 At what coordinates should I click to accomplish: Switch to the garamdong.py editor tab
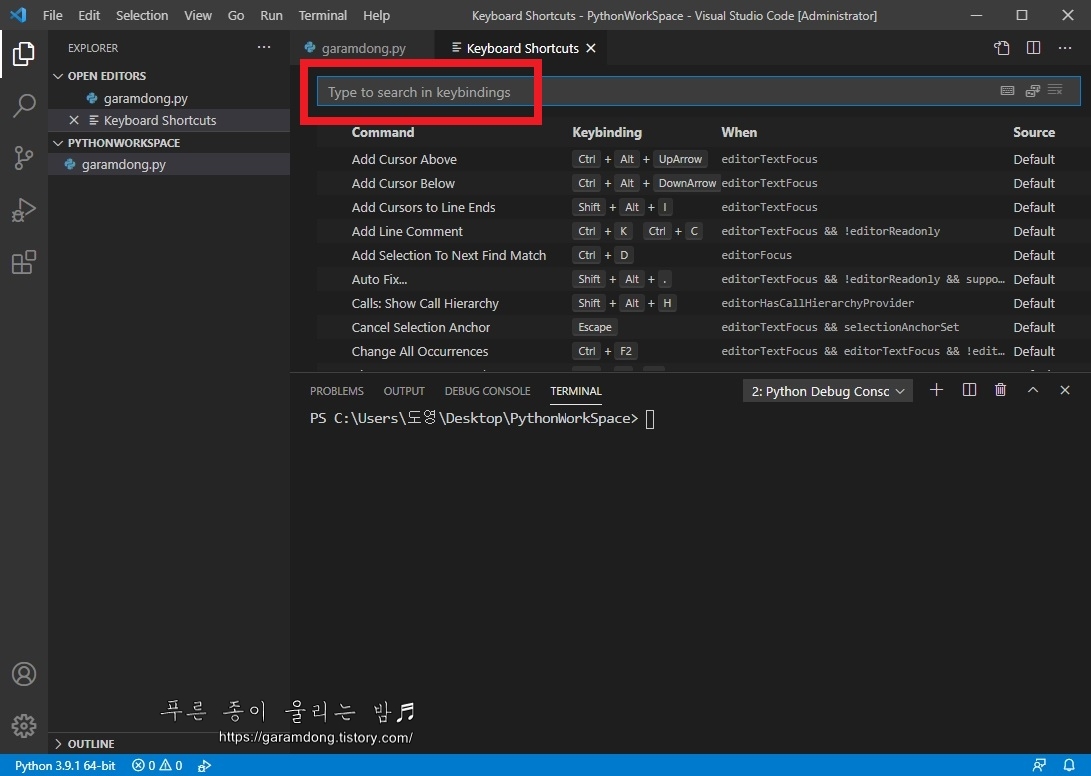pyautogui.click(x=363, y=48)
